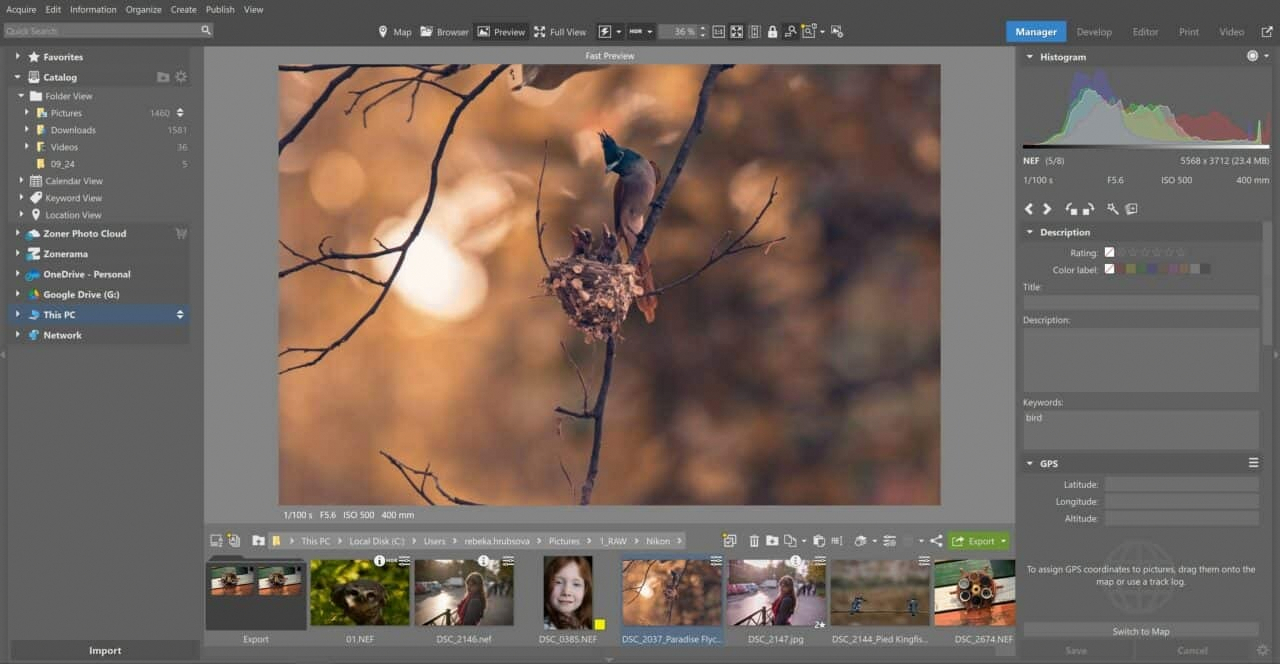1280x664 pixels.
Task: Clear the rating with the no-rating box
Action: pyautogui.click(x=1109, y=253)
